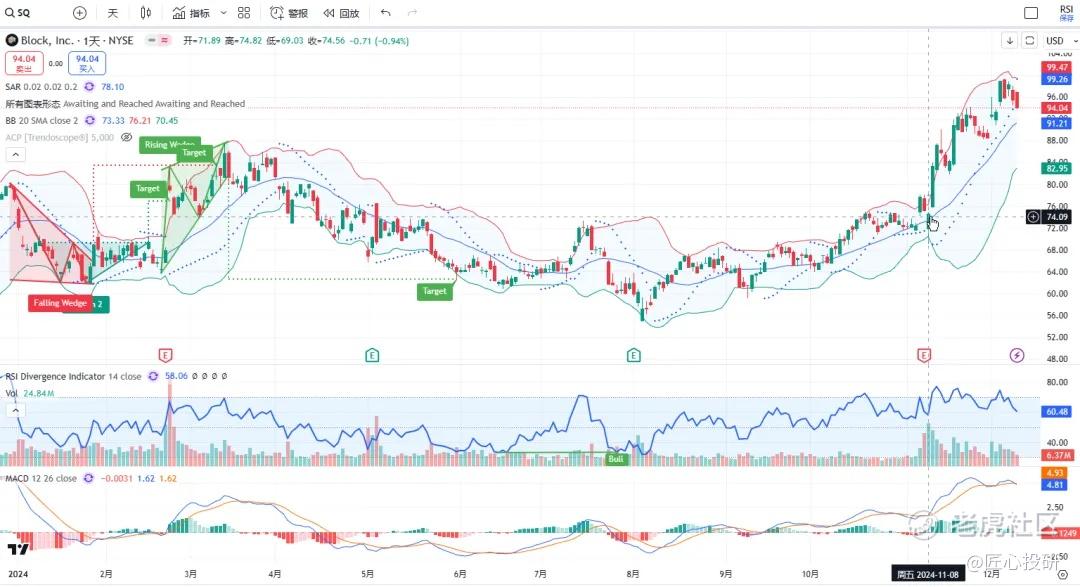The image size is (1080, 587).
Task: Open the green earnings marker near 8月
Action: [x=634, y=356]
